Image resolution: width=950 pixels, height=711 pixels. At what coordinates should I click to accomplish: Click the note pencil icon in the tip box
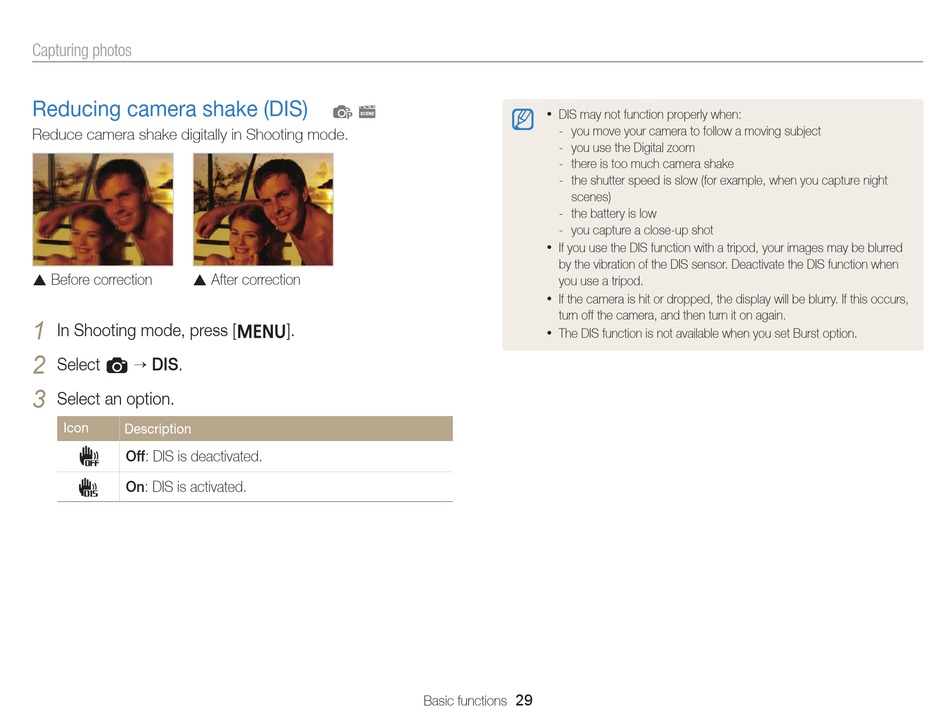click(523, 119)
